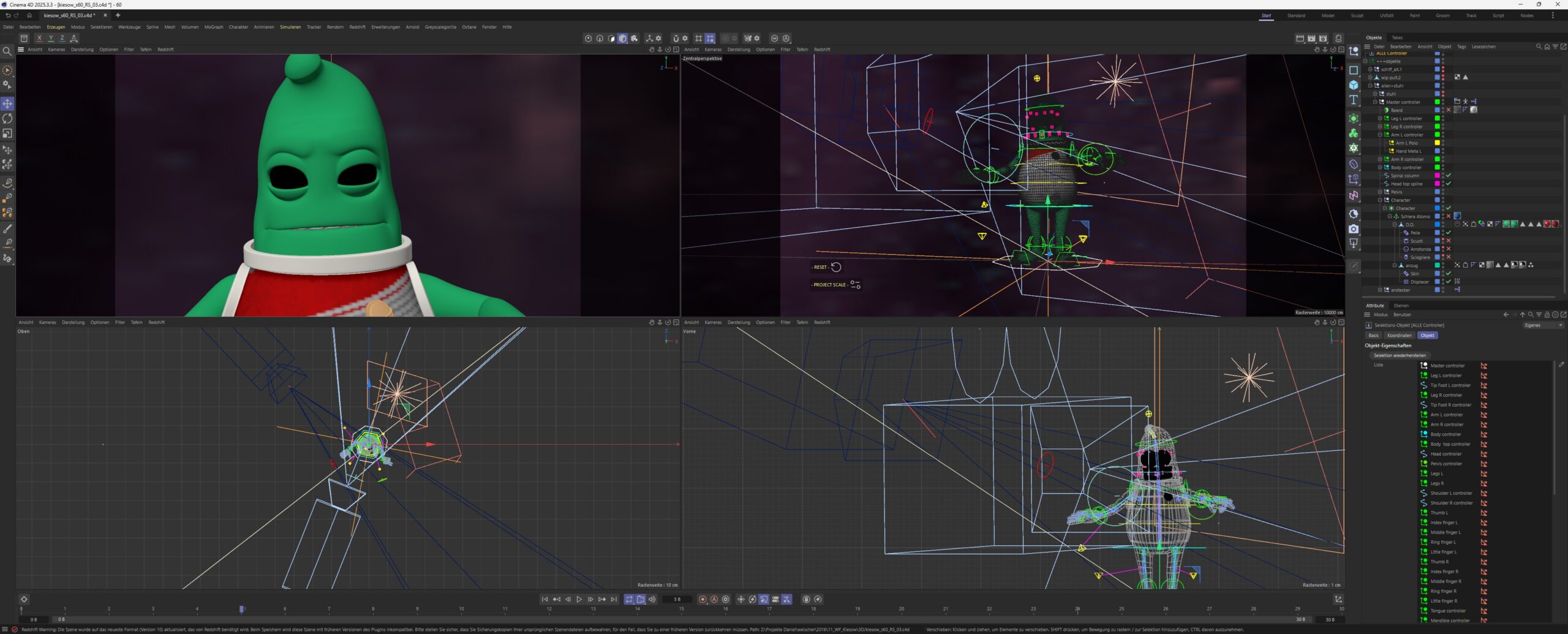Click the back arrow in Attribute Manager
Screen dimensions: 1568x634
click(x=1506, y=315)
